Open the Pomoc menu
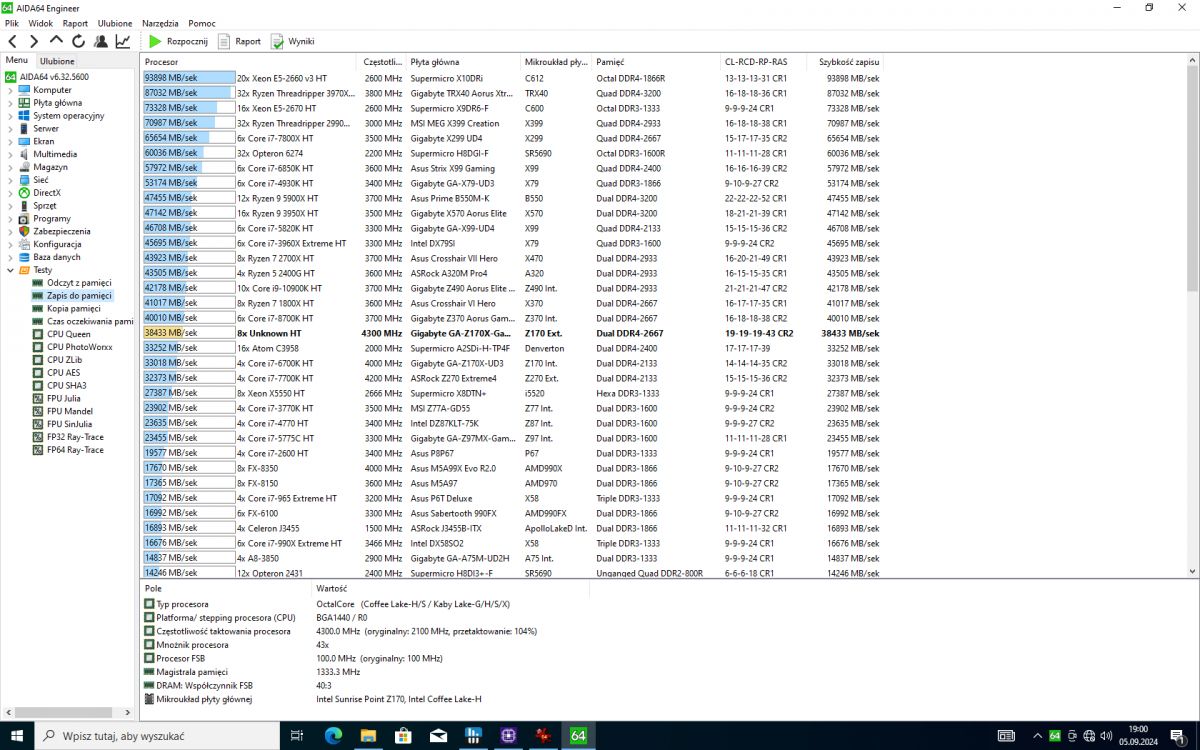This screenshot has height=750, width=1200. coord(202,23)
